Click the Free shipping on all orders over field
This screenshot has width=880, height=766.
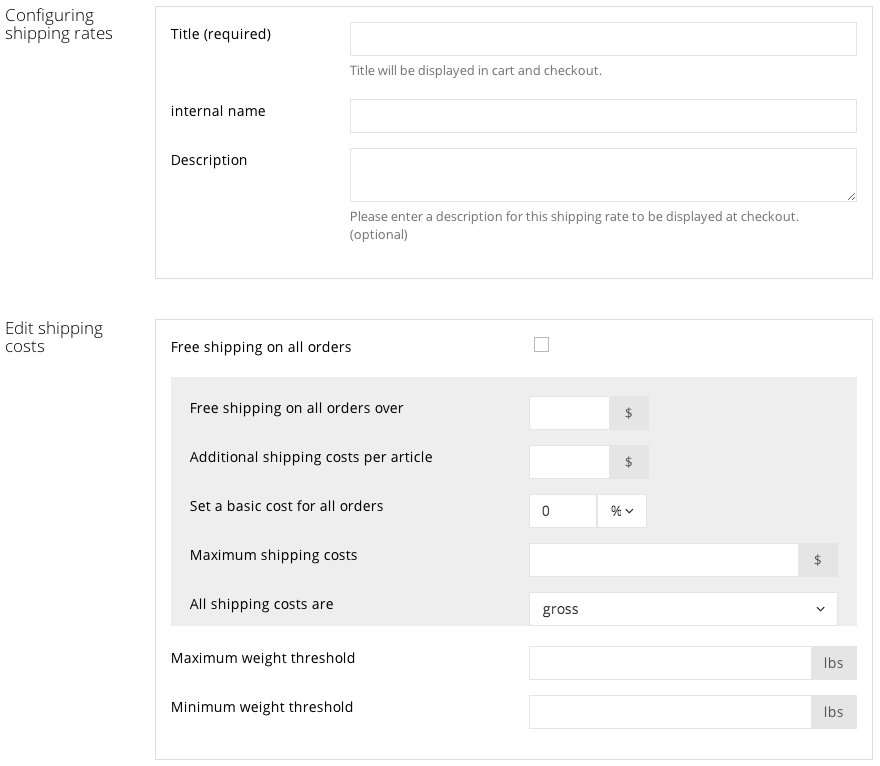pos(569,412)
